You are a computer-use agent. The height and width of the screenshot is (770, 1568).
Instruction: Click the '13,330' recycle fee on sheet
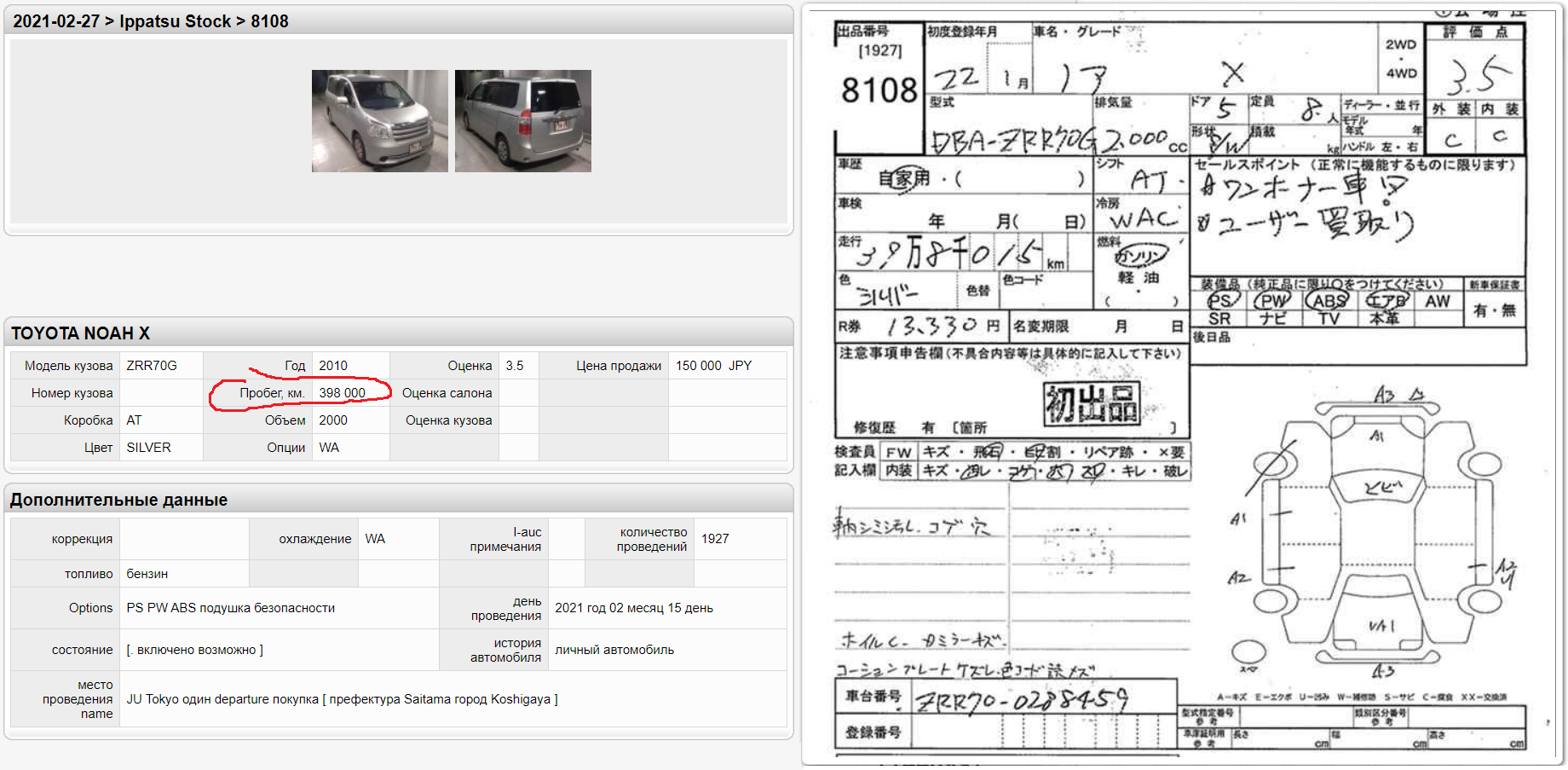[x=931, y=326]
